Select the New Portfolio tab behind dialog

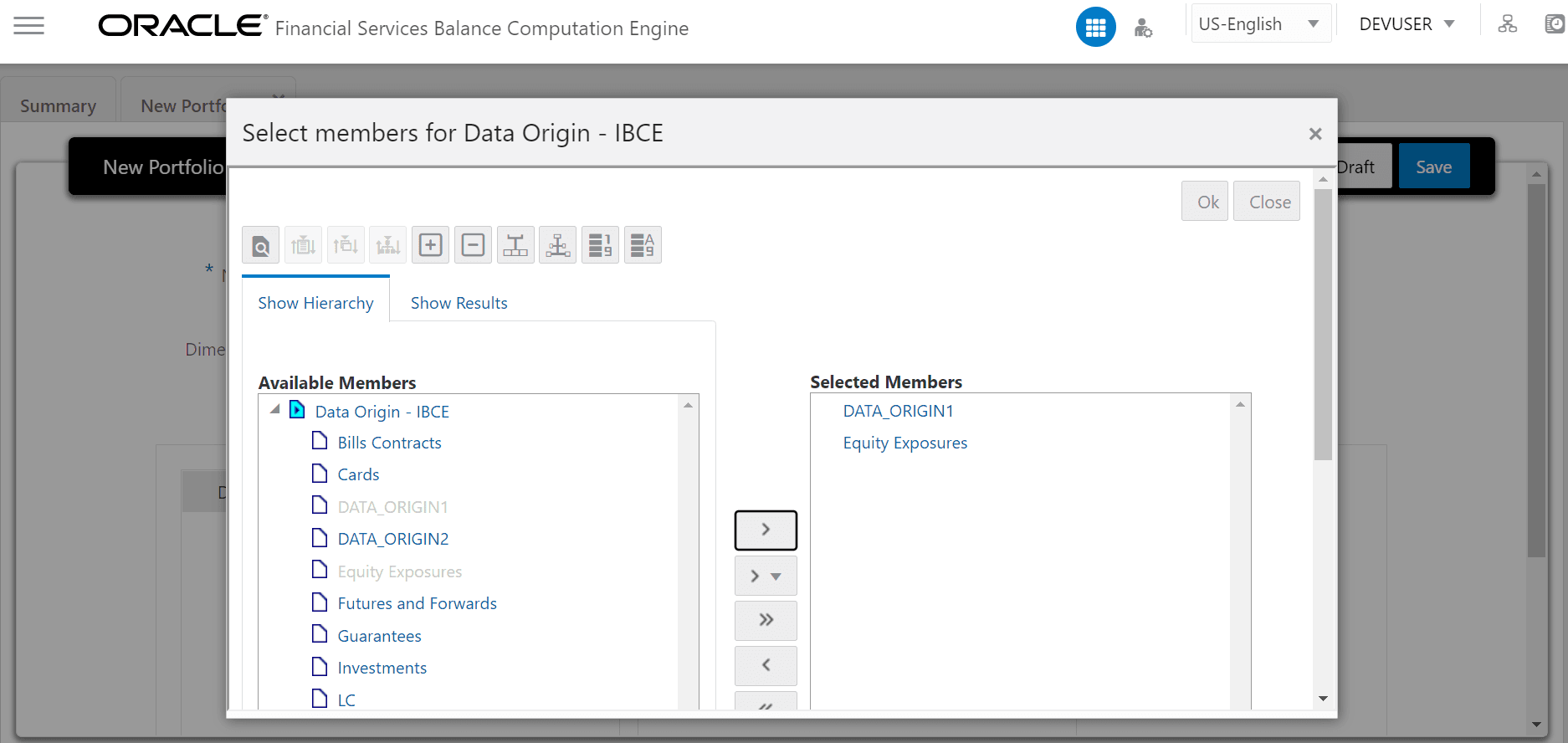(x=182, y=106)
